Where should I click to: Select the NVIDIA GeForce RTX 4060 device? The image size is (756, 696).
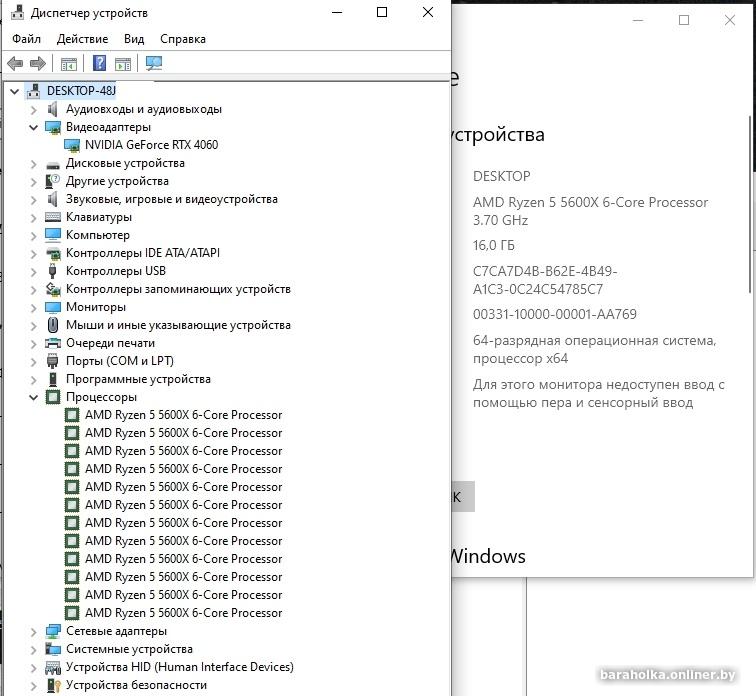(x=151, y=145)
